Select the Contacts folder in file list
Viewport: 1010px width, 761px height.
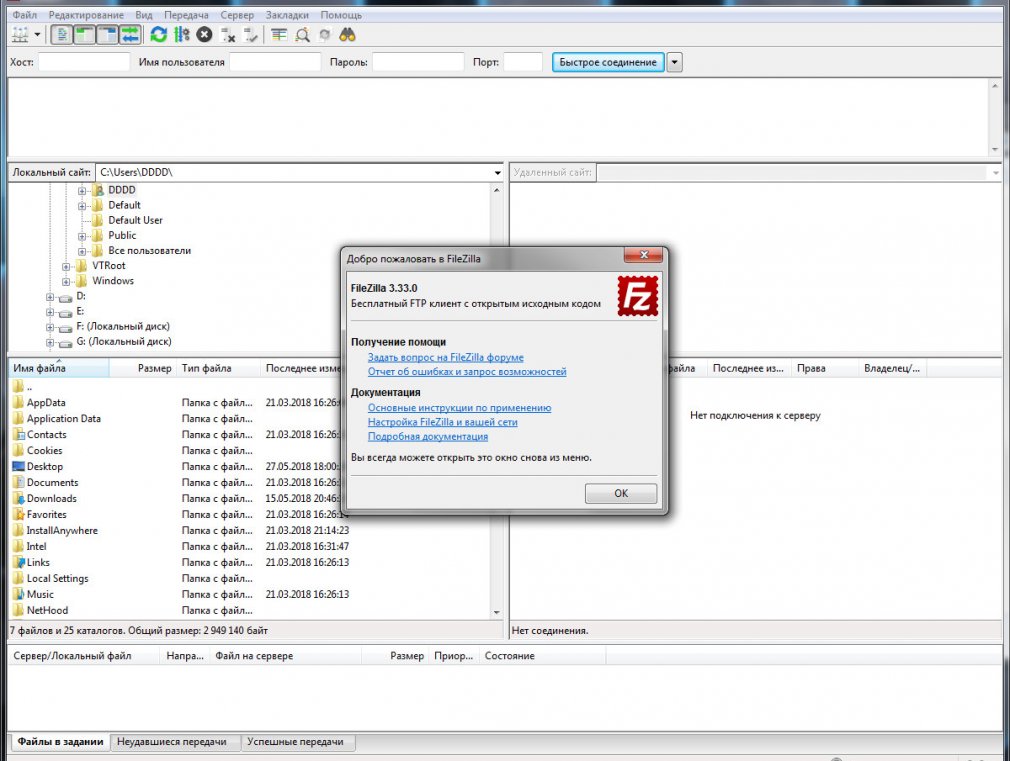46,435
